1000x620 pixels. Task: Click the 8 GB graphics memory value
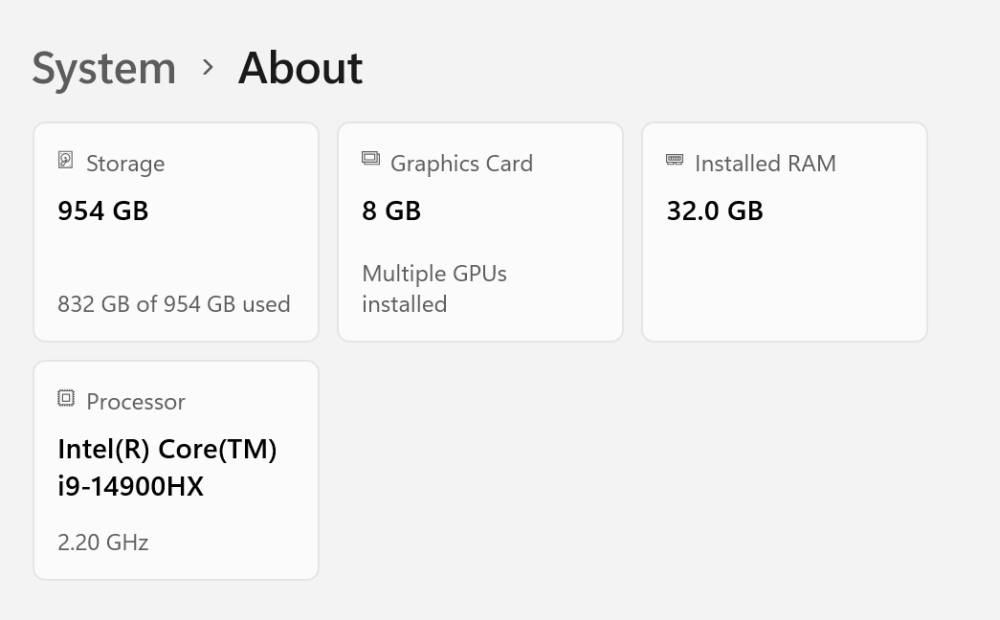(391, 211)
